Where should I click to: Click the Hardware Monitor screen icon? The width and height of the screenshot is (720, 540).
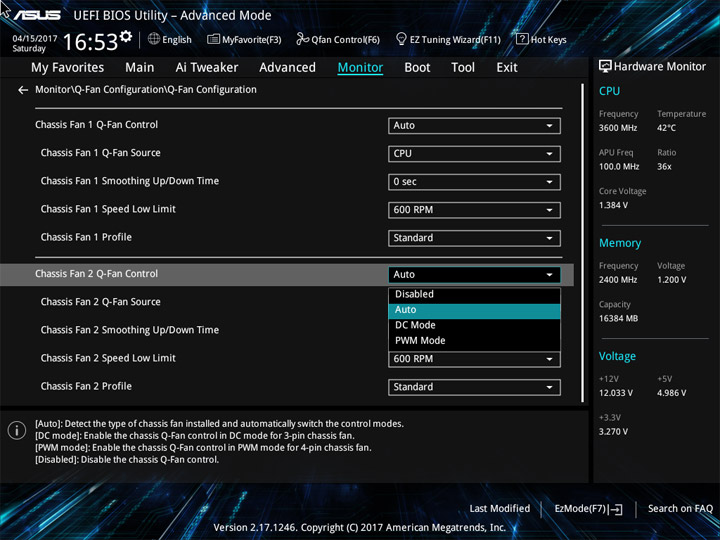605,66
